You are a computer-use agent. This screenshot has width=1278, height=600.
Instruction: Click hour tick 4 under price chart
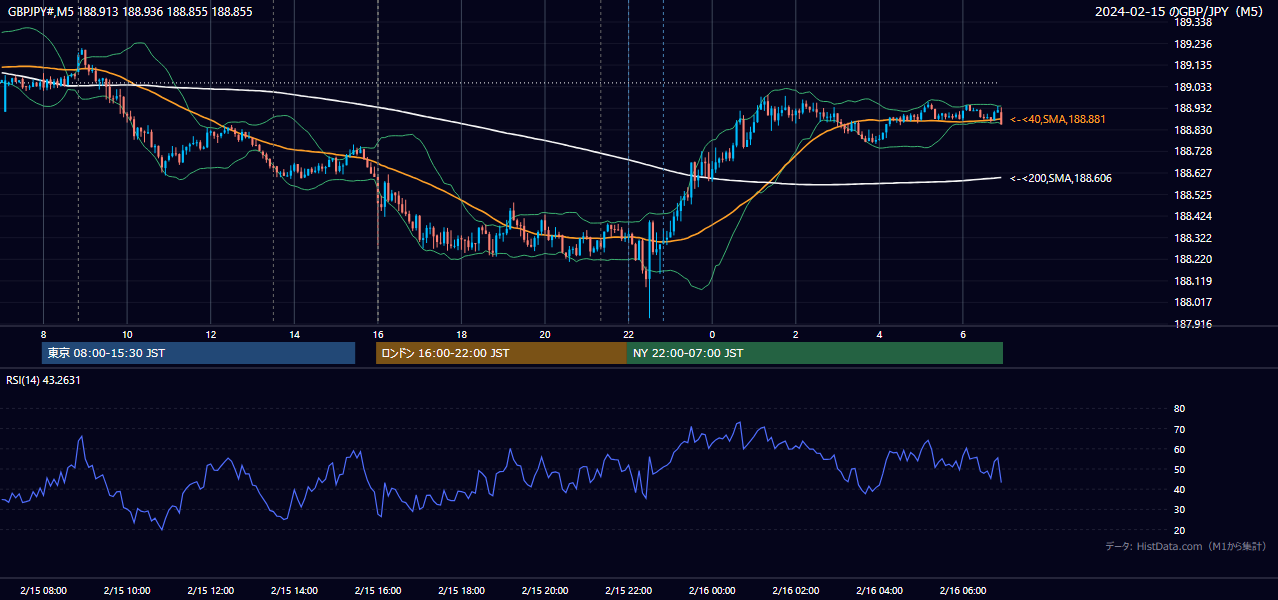tap(879, 334)
